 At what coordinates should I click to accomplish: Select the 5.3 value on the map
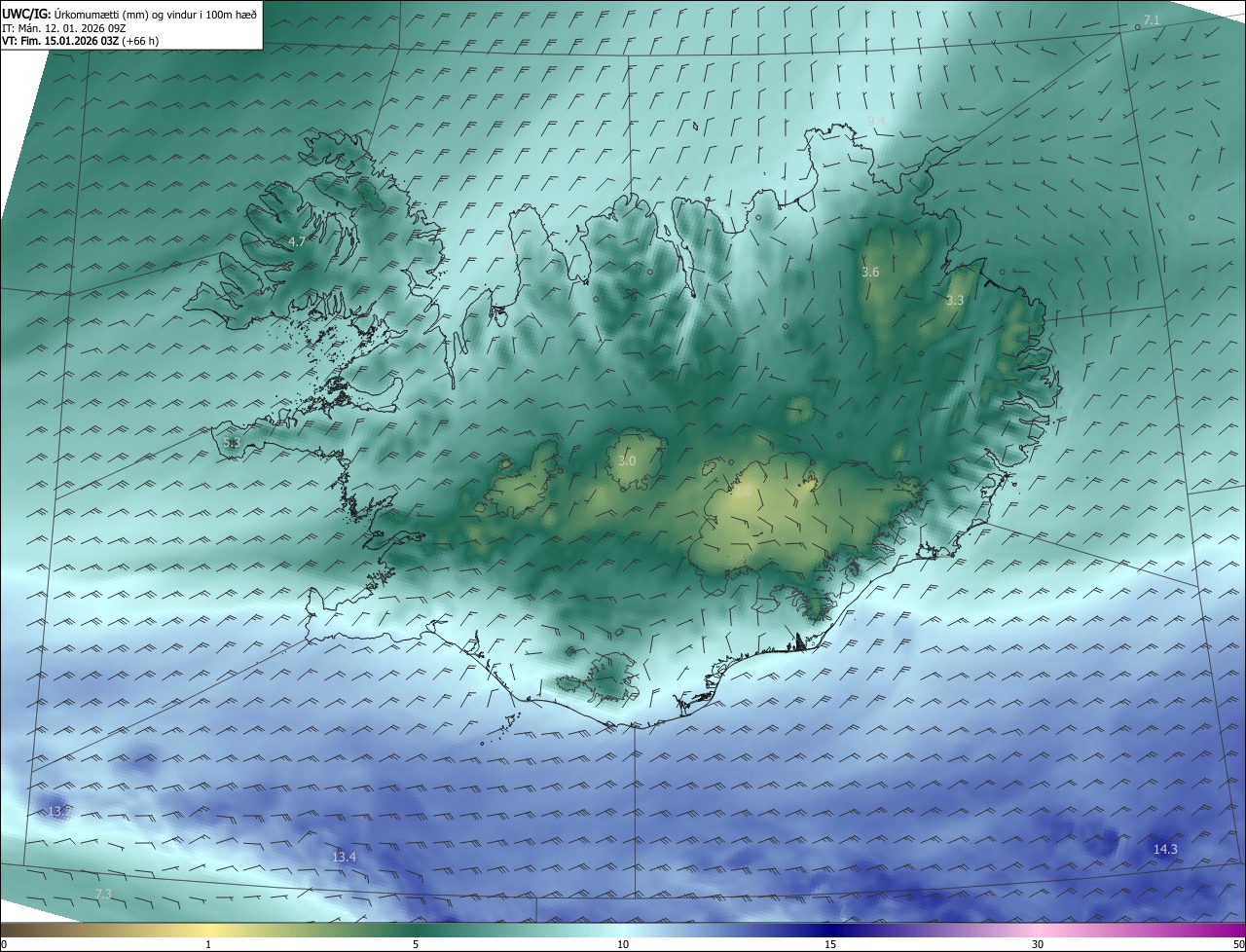tap(231, 442)
